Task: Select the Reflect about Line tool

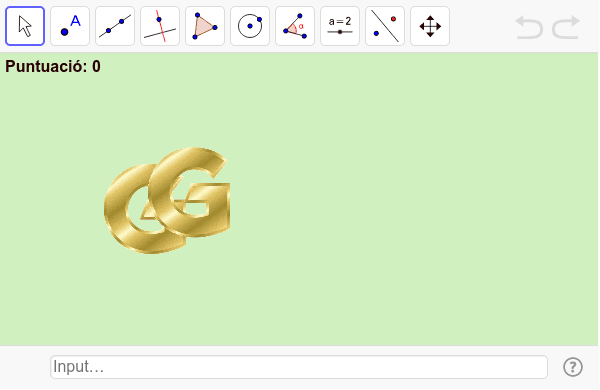Action: pyautogui.click(x=385, y=26)
